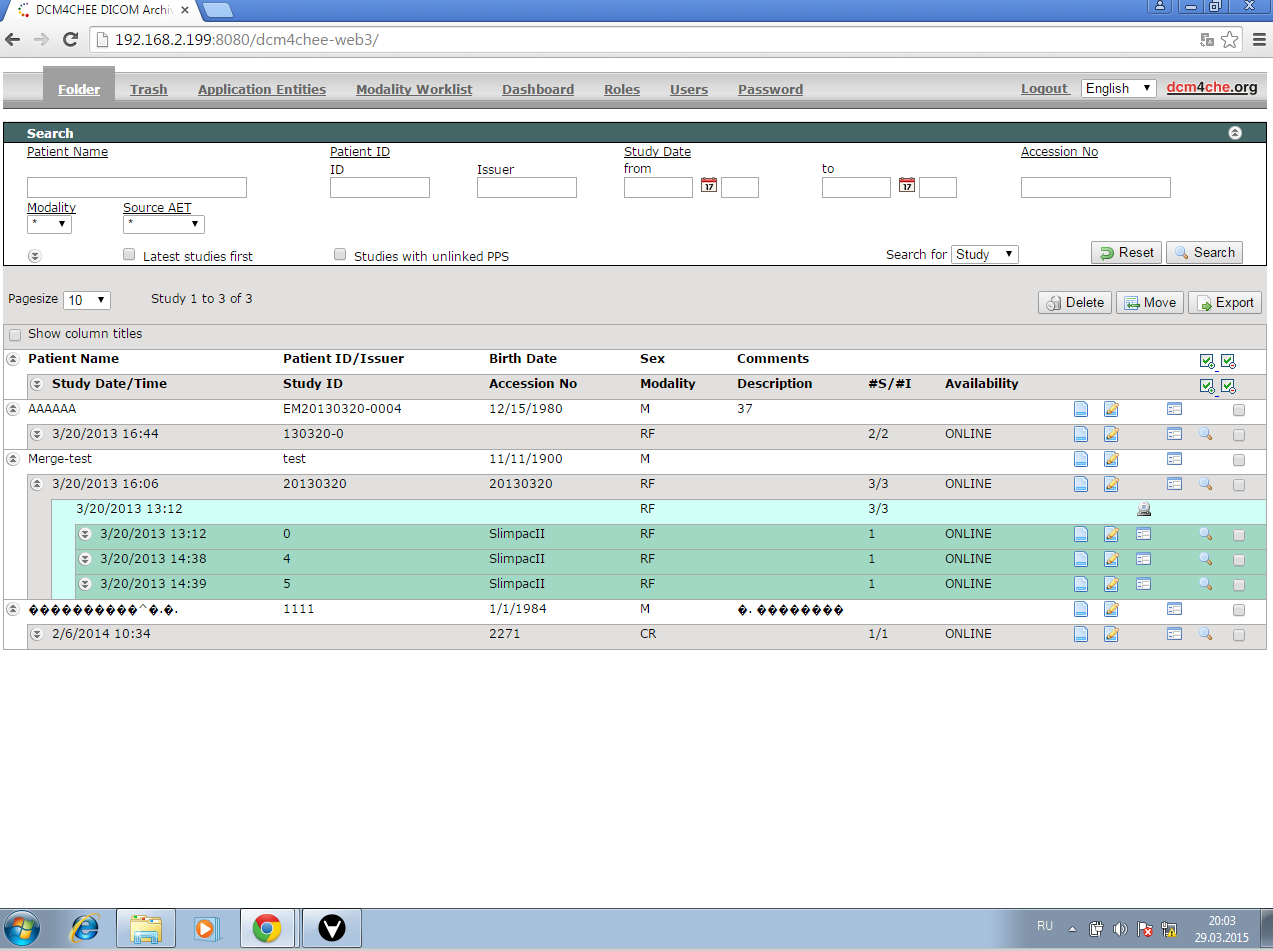Viewport: 1273px width, 951px height.
Task: Collapse the 3/20/2013 16:06 study row
Action: tap(37, 484)
